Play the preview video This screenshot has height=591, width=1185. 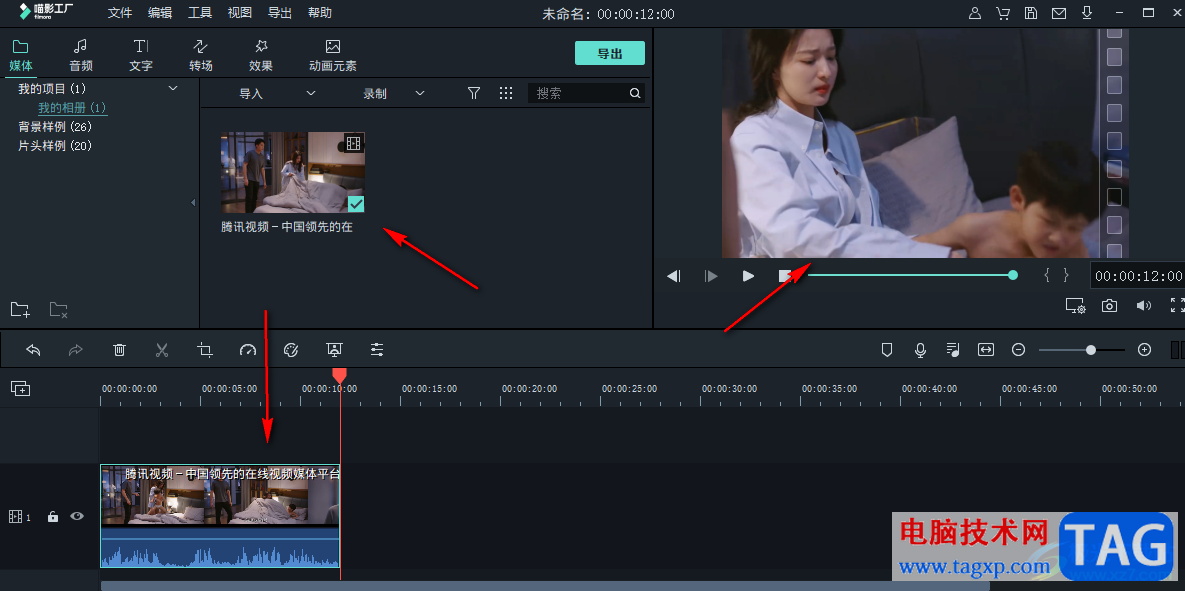click(x=748, y=276)
